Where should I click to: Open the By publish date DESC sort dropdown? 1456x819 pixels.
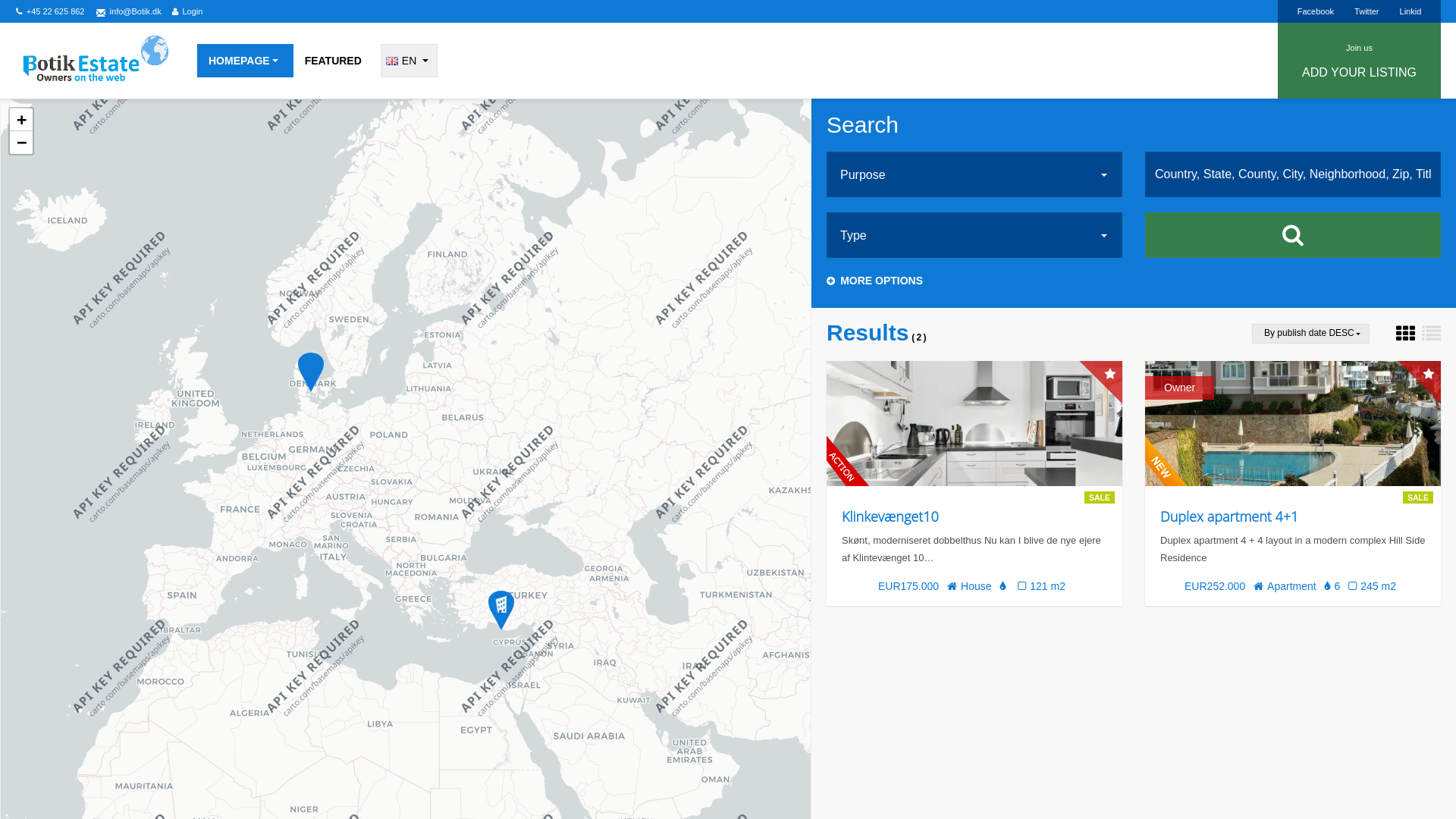coord(1310,334)
